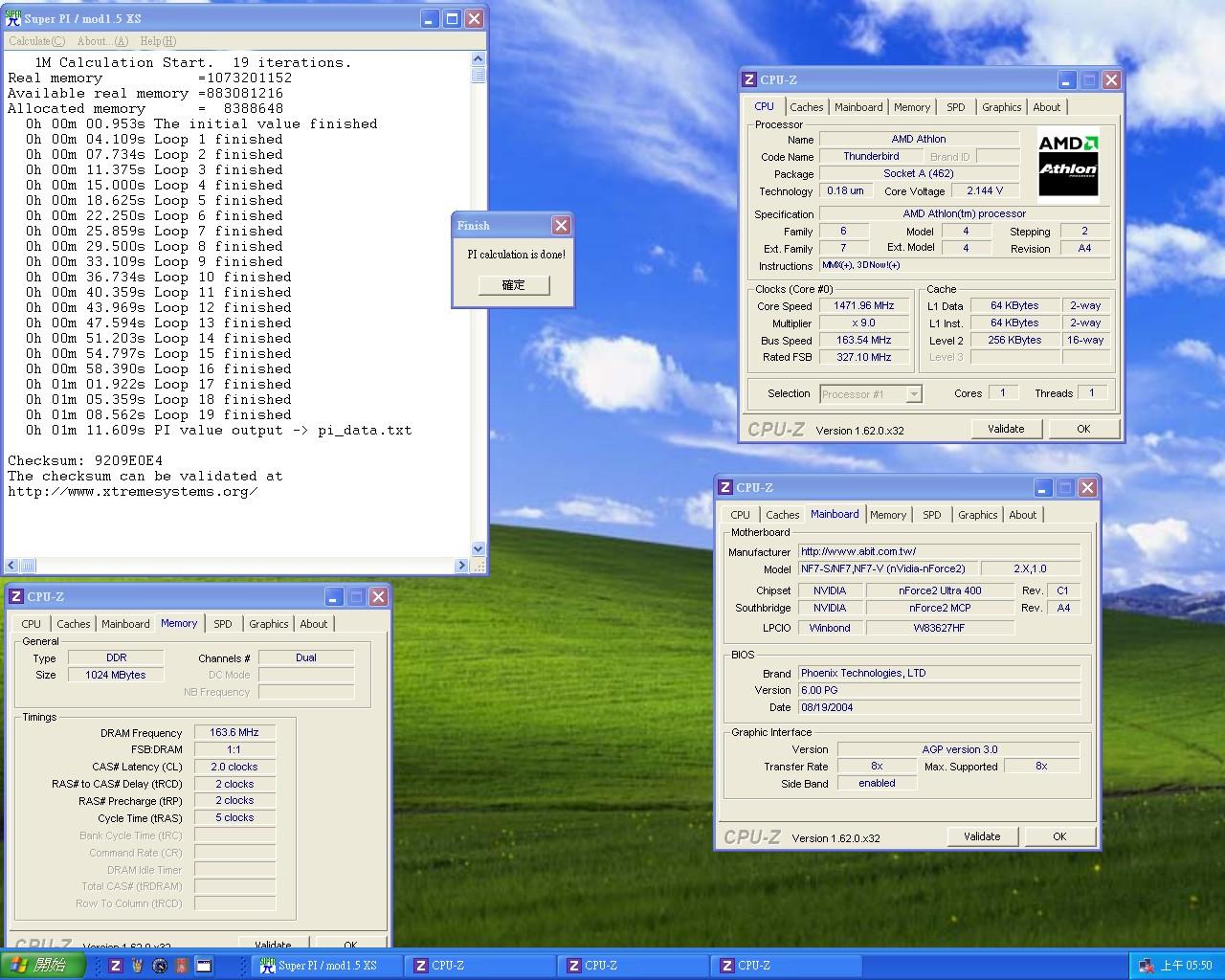Image resolution: width=1225 pixels, height=980 pixels.
Task: Switch to CPU tab in nForce2 Mainboard window
Action: [740, 515]
